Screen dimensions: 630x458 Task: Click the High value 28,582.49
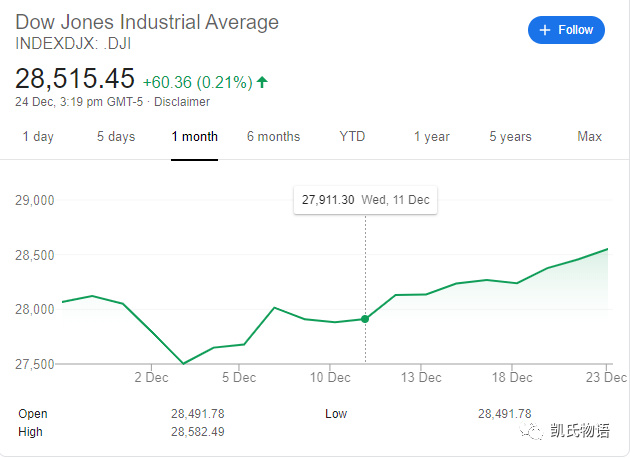[x=198, y=432]
